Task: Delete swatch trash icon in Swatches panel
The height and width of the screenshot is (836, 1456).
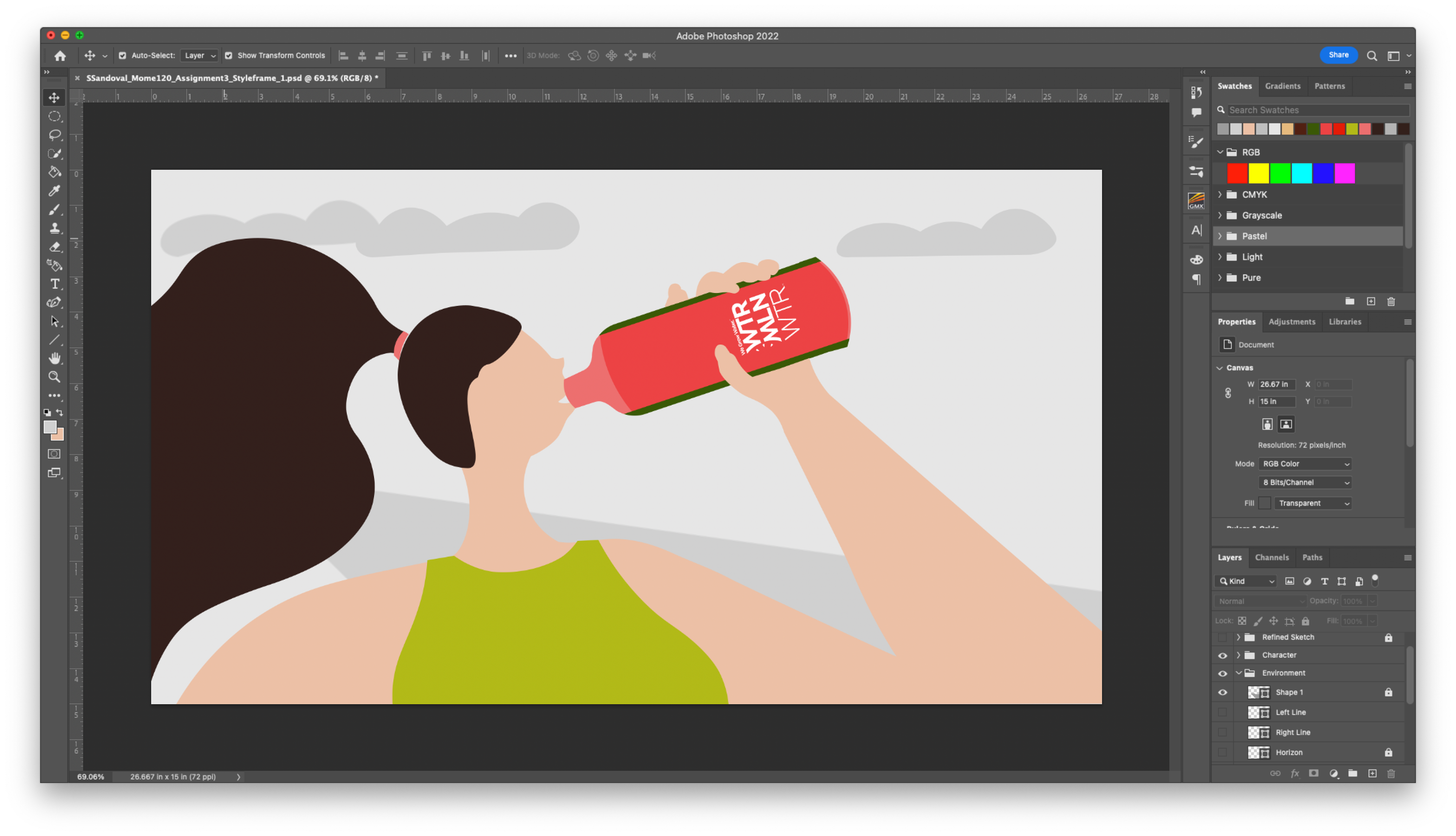Action: [x=1390, y=301]
